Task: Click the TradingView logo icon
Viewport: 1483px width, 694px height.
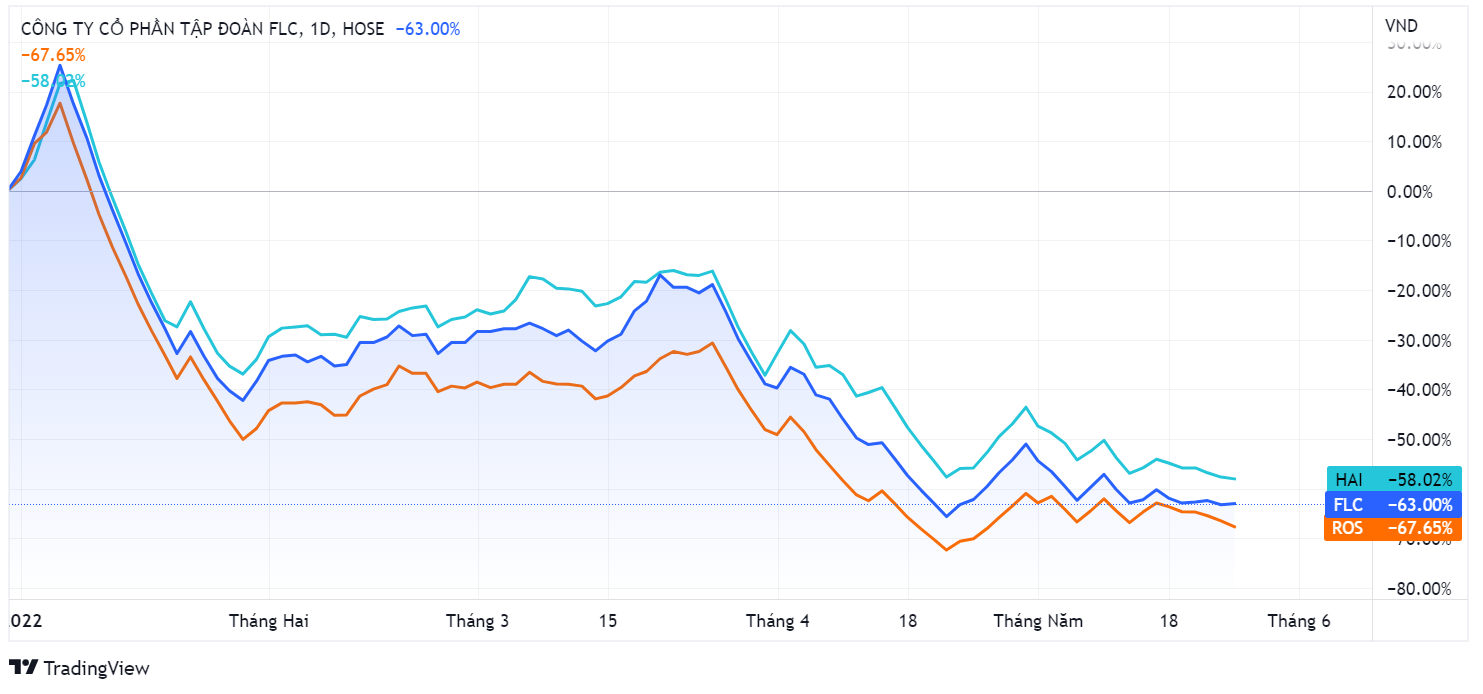Action: point(23,668)
